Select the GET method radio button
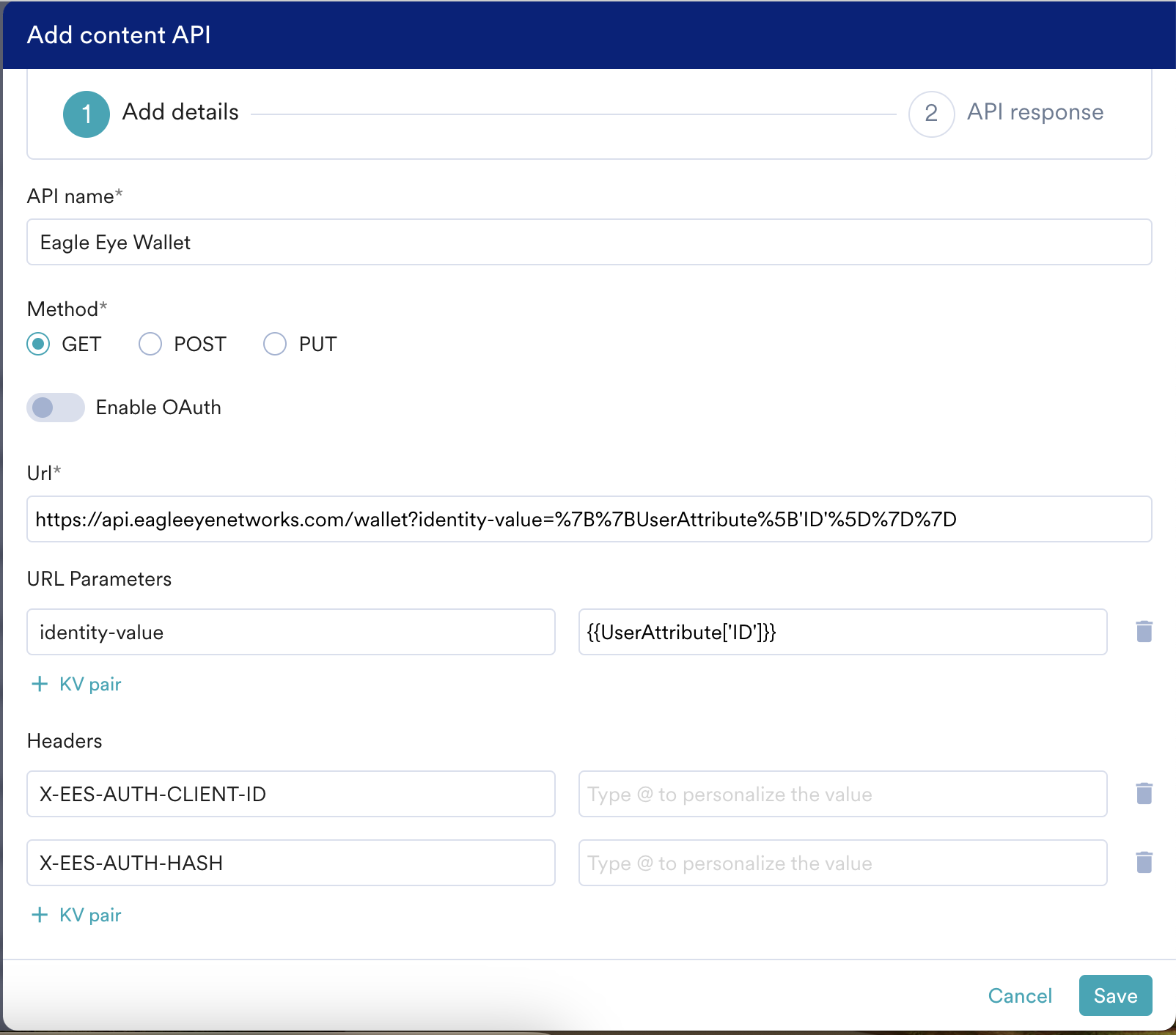 (x=38, y=344)
